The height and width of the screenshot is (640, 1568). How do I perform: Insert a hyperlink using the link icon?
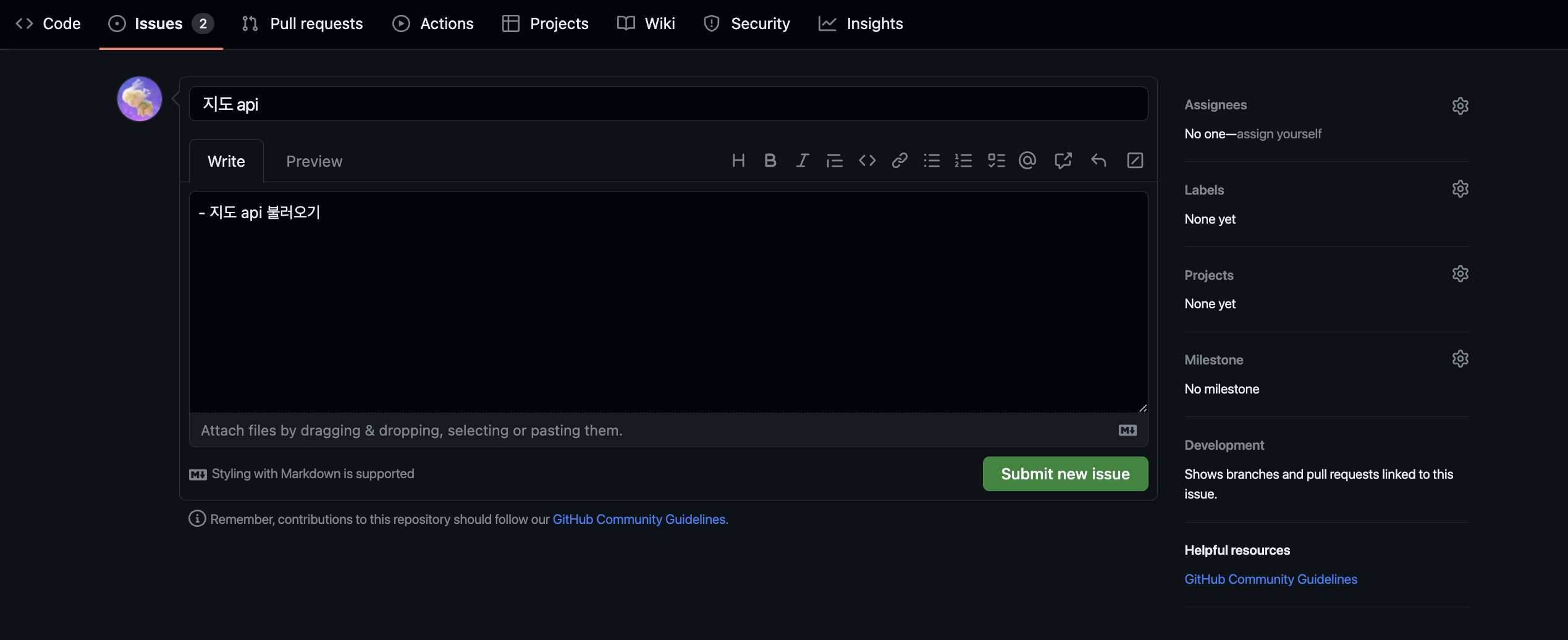(899, 161)
